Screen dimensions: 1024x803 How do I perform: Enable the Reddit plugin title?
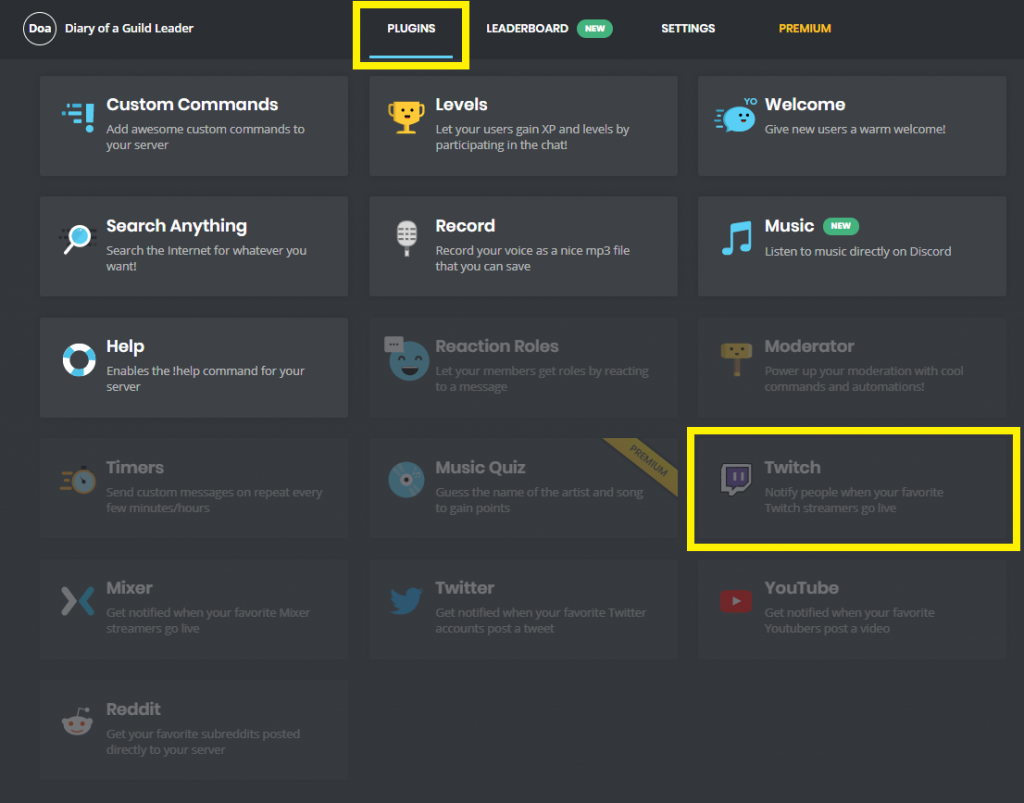click(133, 709)
